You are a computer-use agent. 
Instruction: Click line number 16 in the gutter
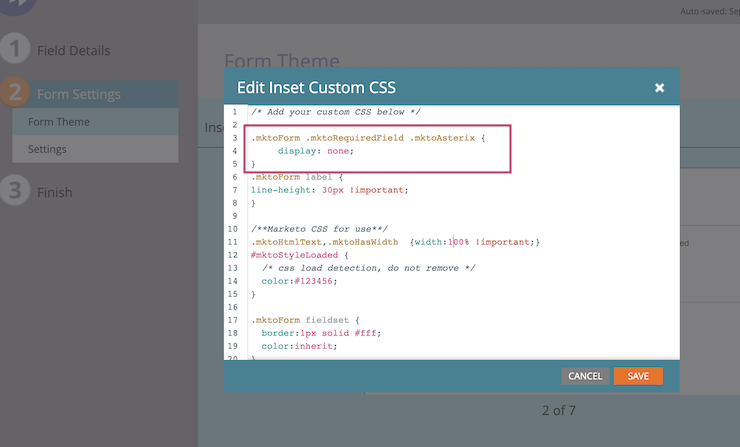[x=233, y=307]
